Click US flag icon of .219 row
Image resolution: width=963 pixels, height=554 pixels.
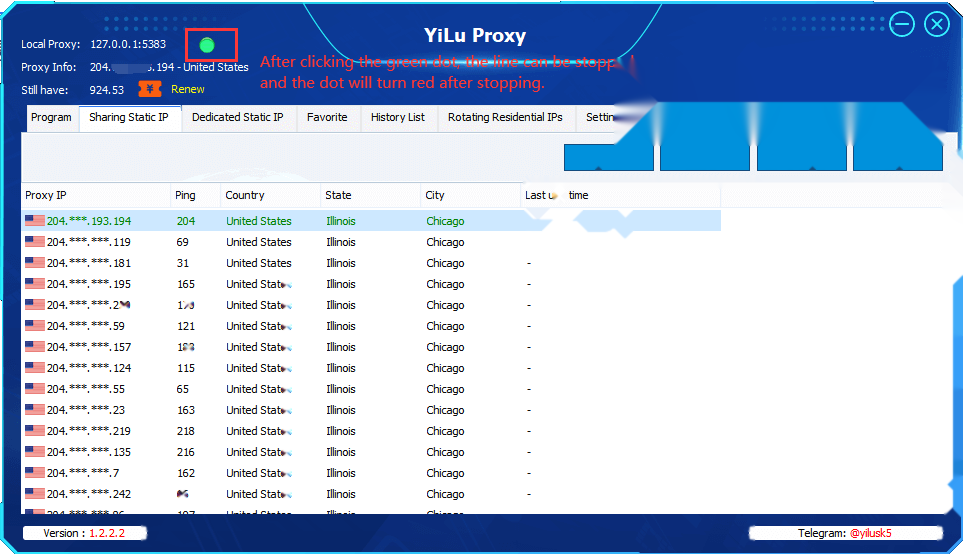click(34, 431)
